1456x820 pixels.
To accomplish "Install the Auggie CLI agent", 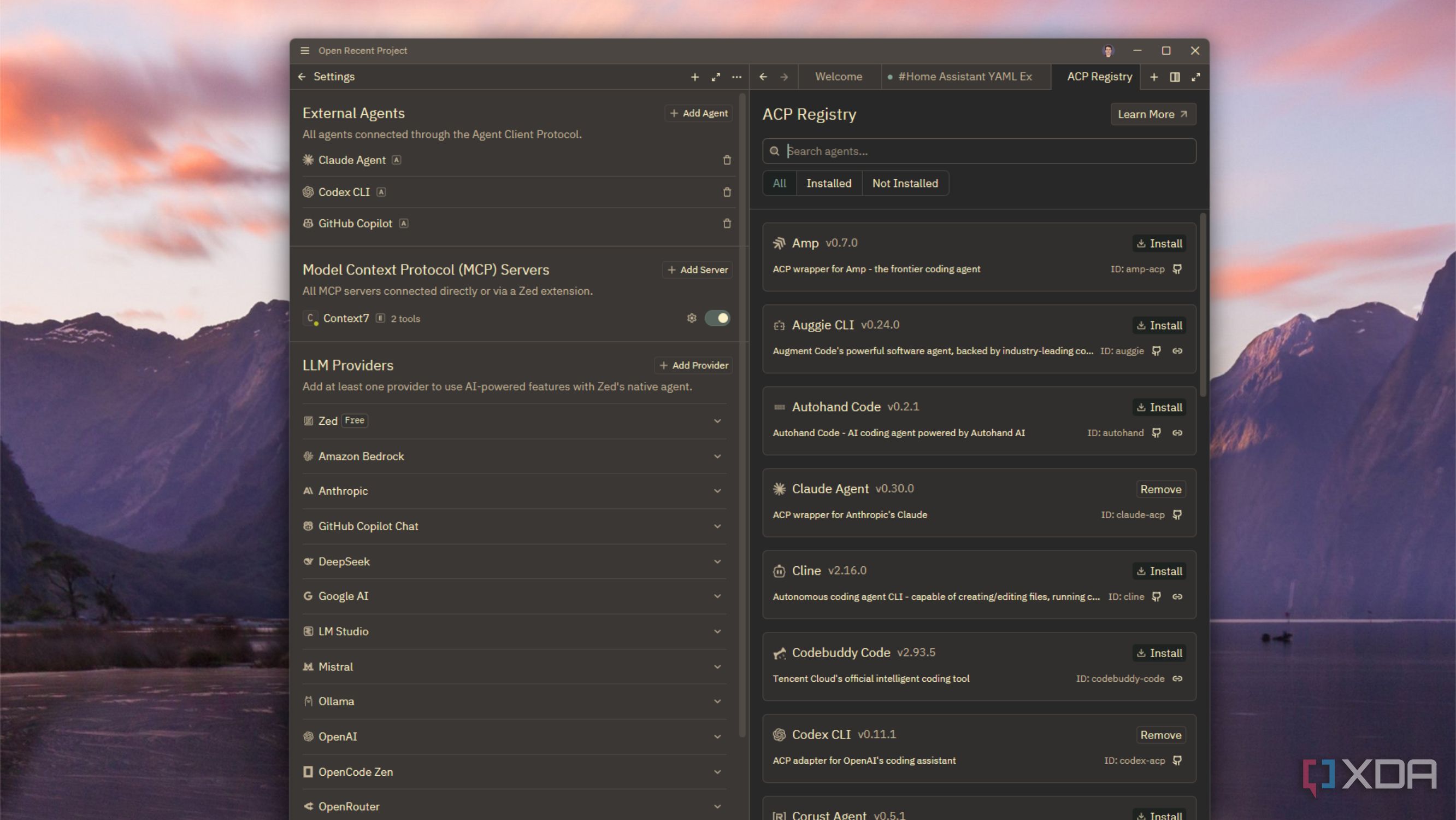I will (x=1159, y=326).
